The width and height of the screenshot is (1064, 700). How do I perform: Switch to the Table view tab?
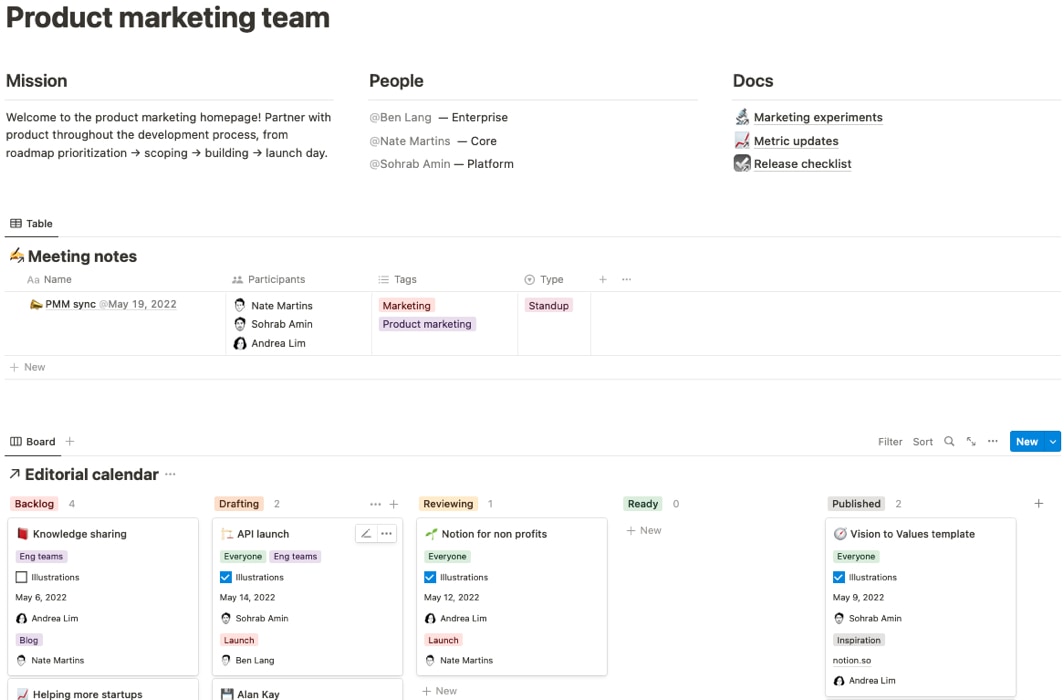31,223
